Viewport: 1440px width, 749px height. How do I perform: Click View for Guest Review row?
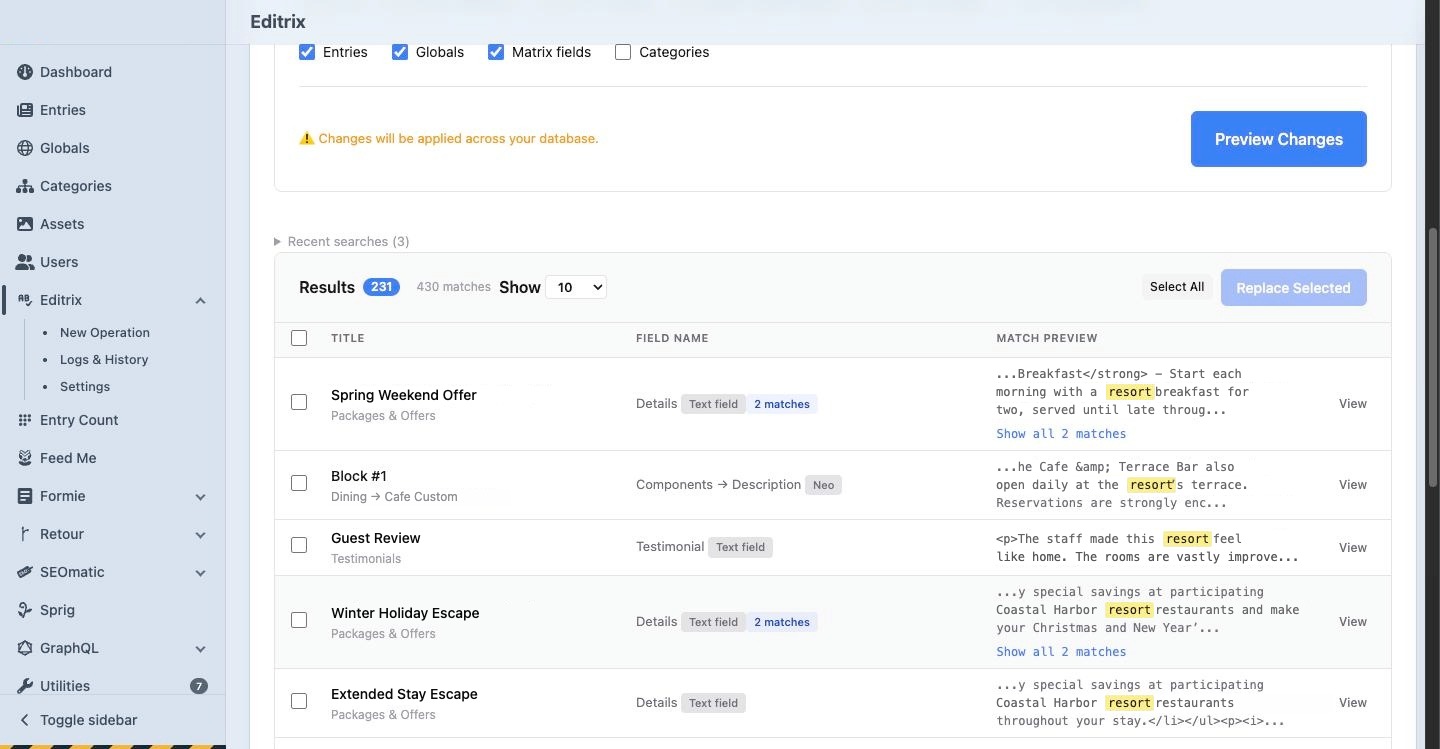click(x=1353, y=547)
